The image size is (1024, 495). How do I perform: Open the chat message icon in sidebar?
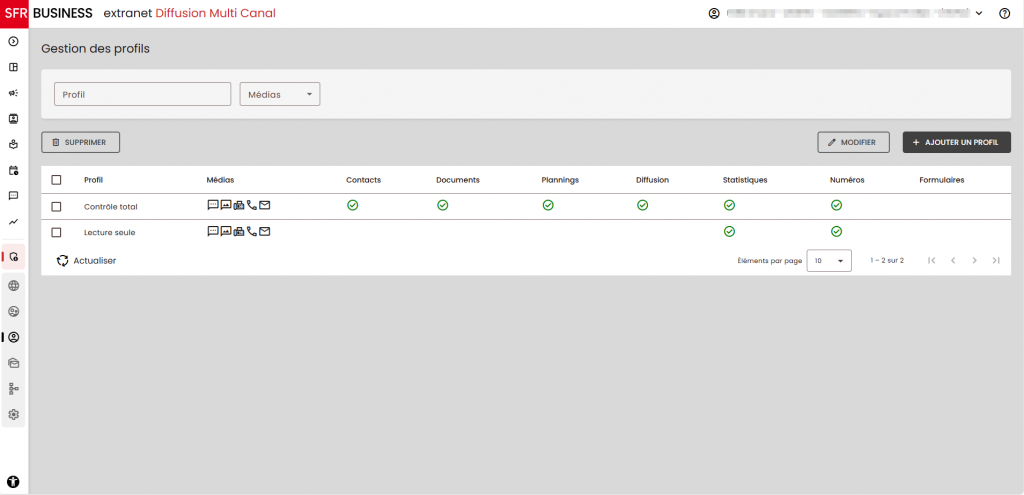pos(14,196)
